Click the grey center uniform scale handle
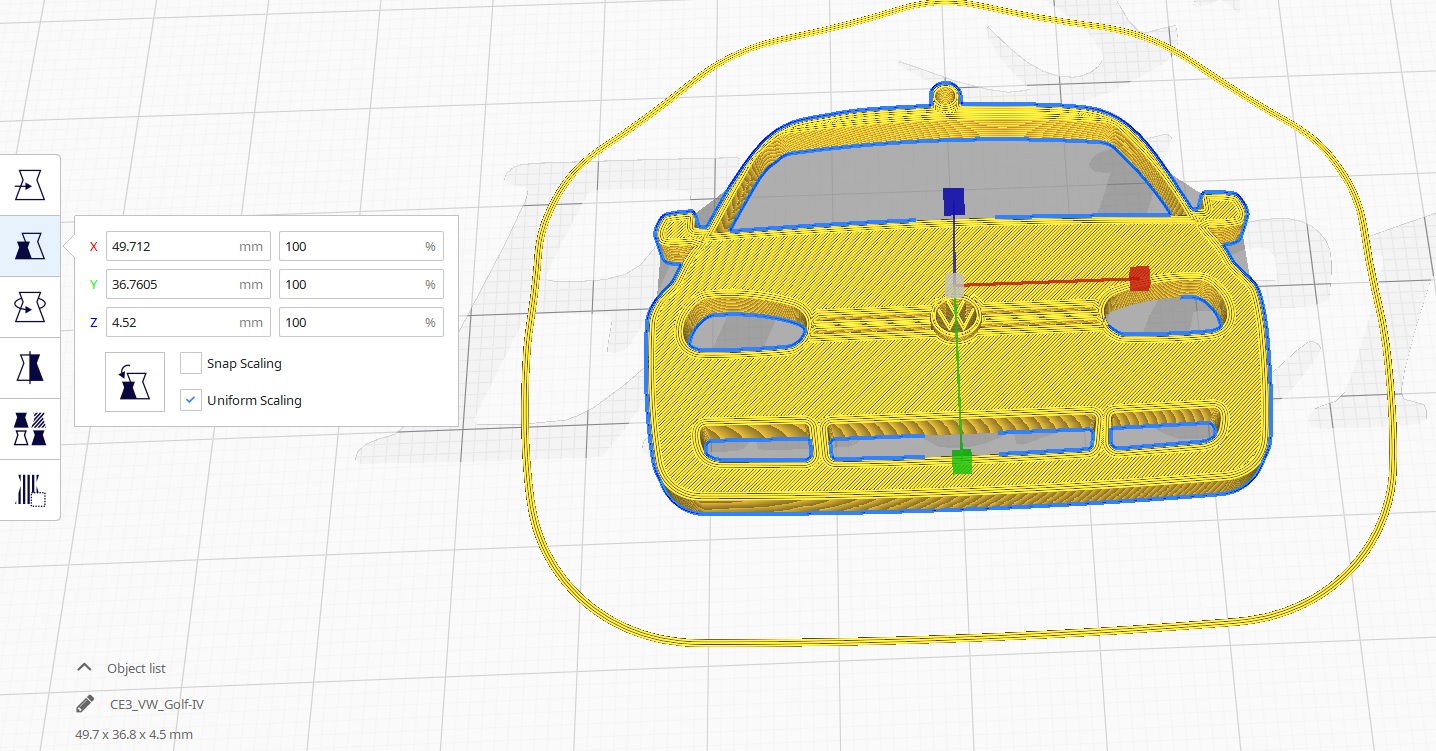The height and width of the screenshot is (751, 1436). 955,286
